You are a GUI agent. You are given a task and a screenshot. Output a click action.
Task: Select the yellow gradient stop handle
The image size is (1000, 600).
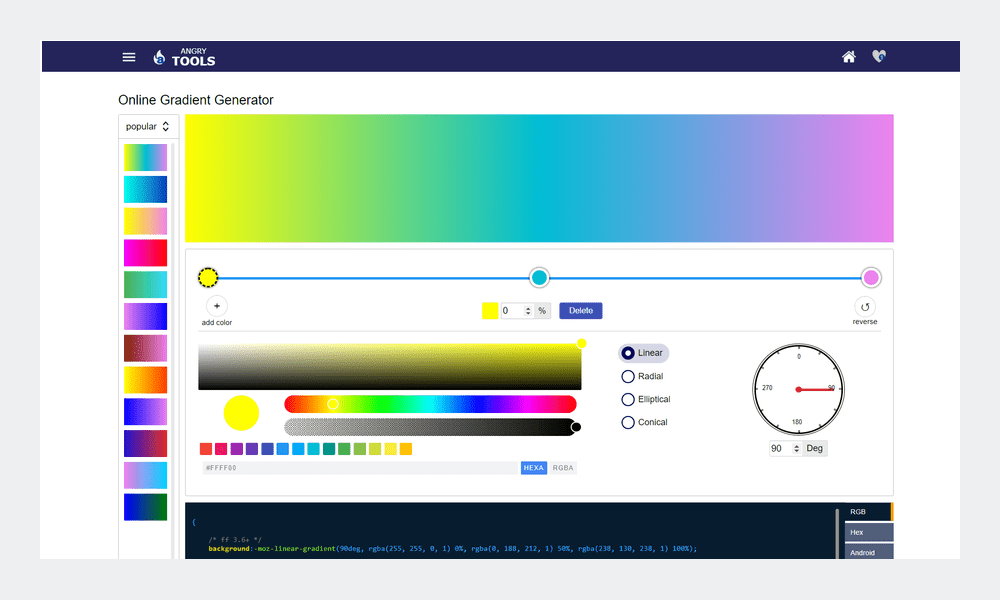coord(208,277)
